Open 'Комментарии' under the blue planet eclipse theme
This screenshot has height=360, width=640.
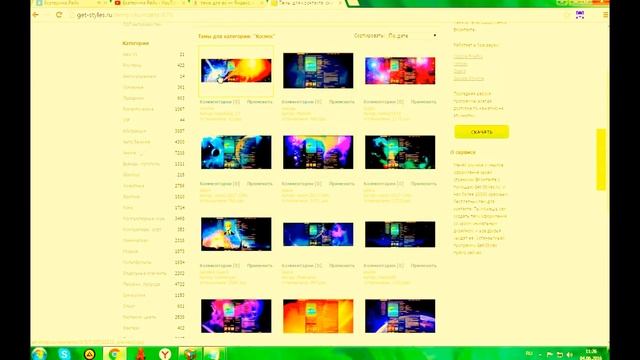[220, 184]
